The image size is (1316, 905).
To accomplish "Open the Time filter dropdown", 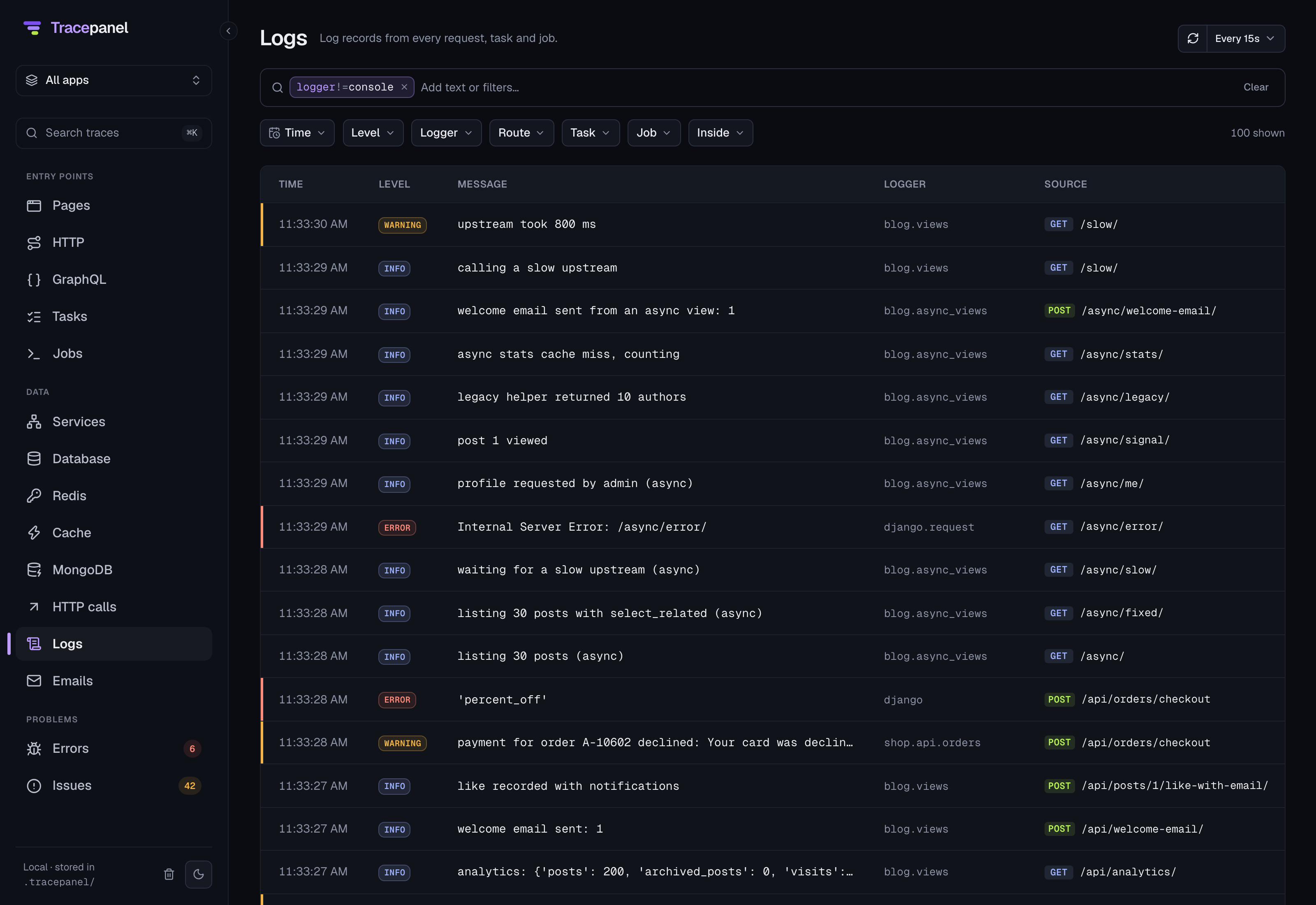I will point(297,133).
